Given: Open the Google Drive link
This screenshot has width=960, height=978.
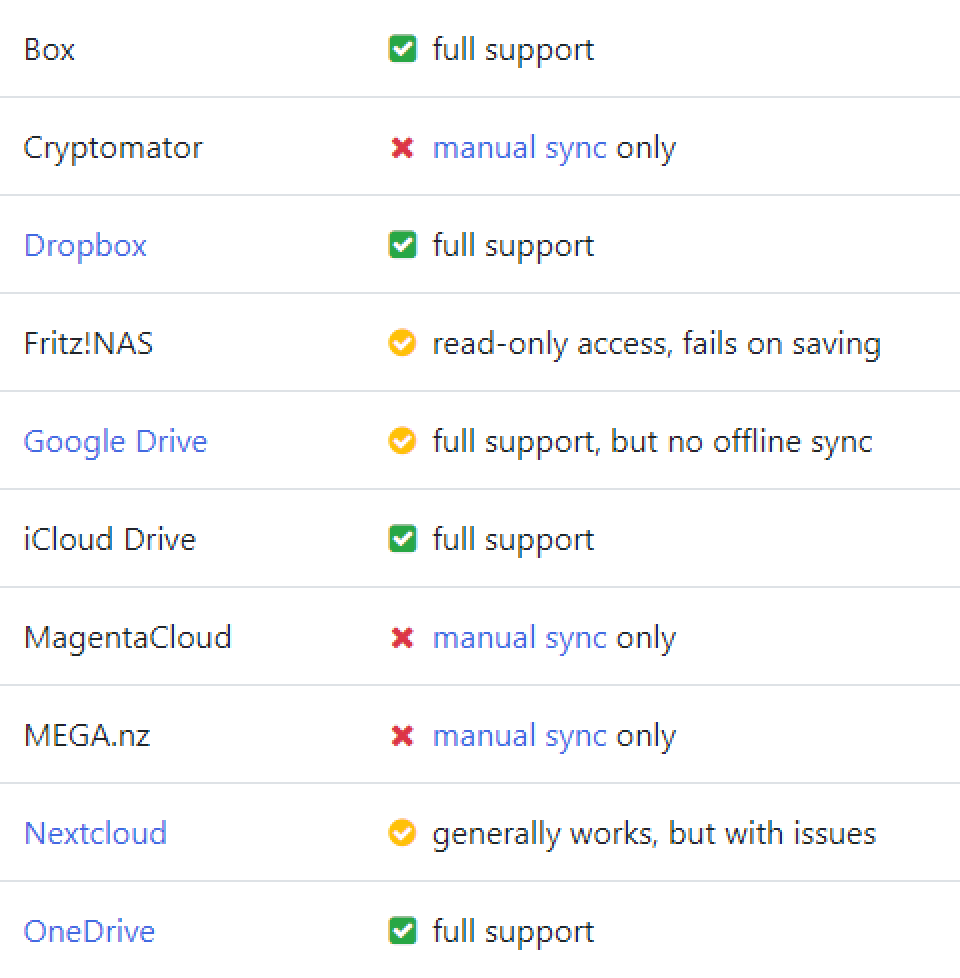Looking at the screenshot, I should [x=115, y=442].
